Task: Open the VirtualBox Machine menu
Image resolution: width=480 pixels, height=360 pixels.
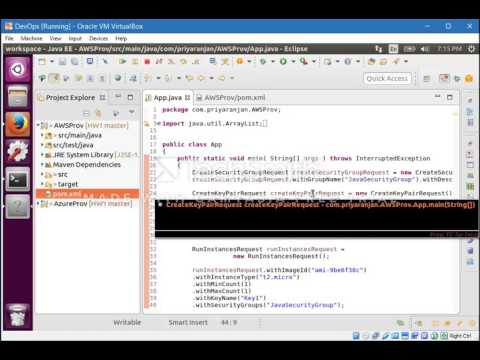Action: [31, 38]
